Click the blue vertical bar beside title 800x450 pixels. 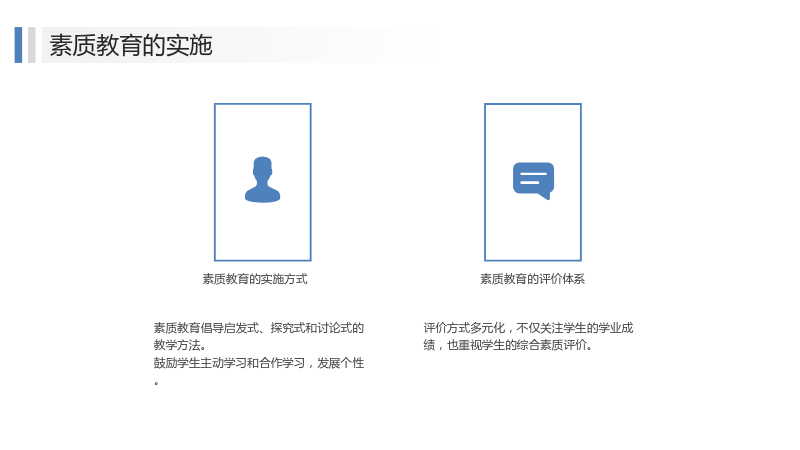click(x=18, y=45)
